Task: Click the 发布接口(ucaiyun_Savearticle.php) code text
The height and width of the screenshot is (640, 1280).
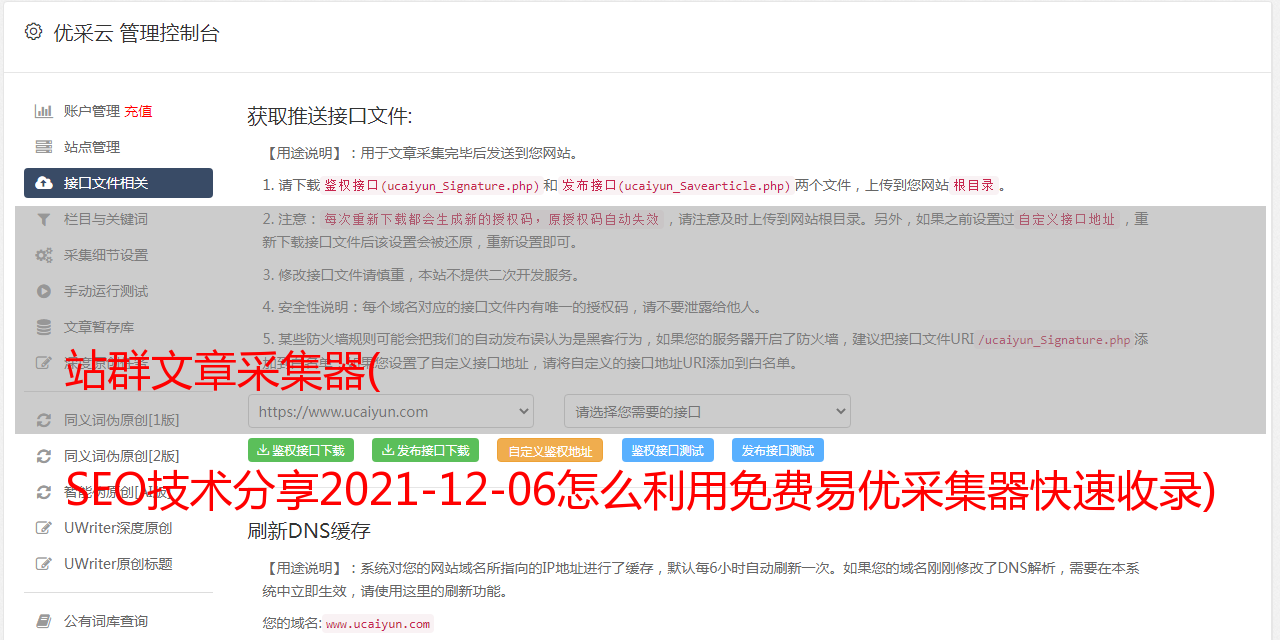Action: pyautogui.click(x=676, y=185)
